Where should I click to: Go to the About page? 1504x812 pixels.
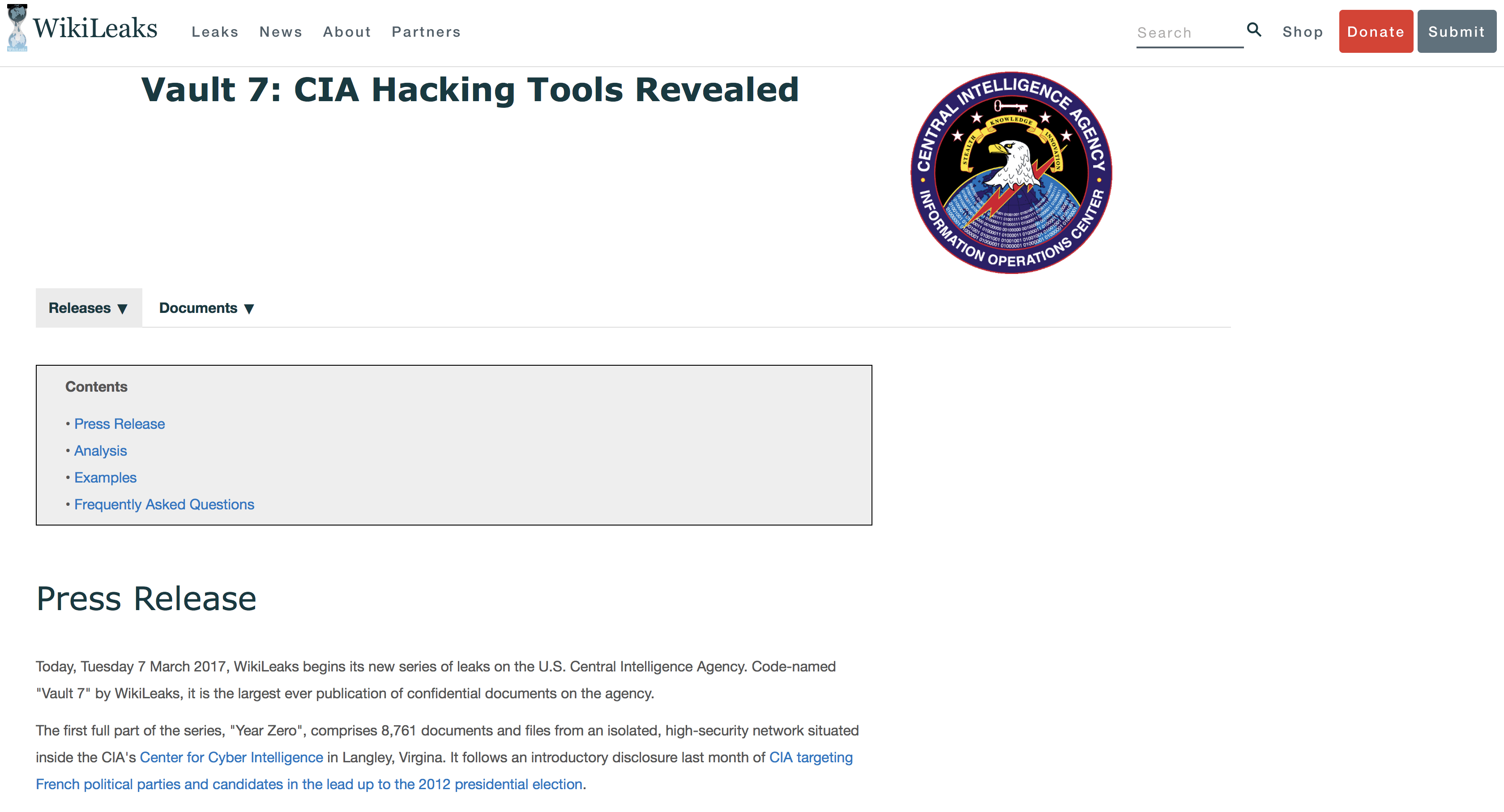(347, 31)
